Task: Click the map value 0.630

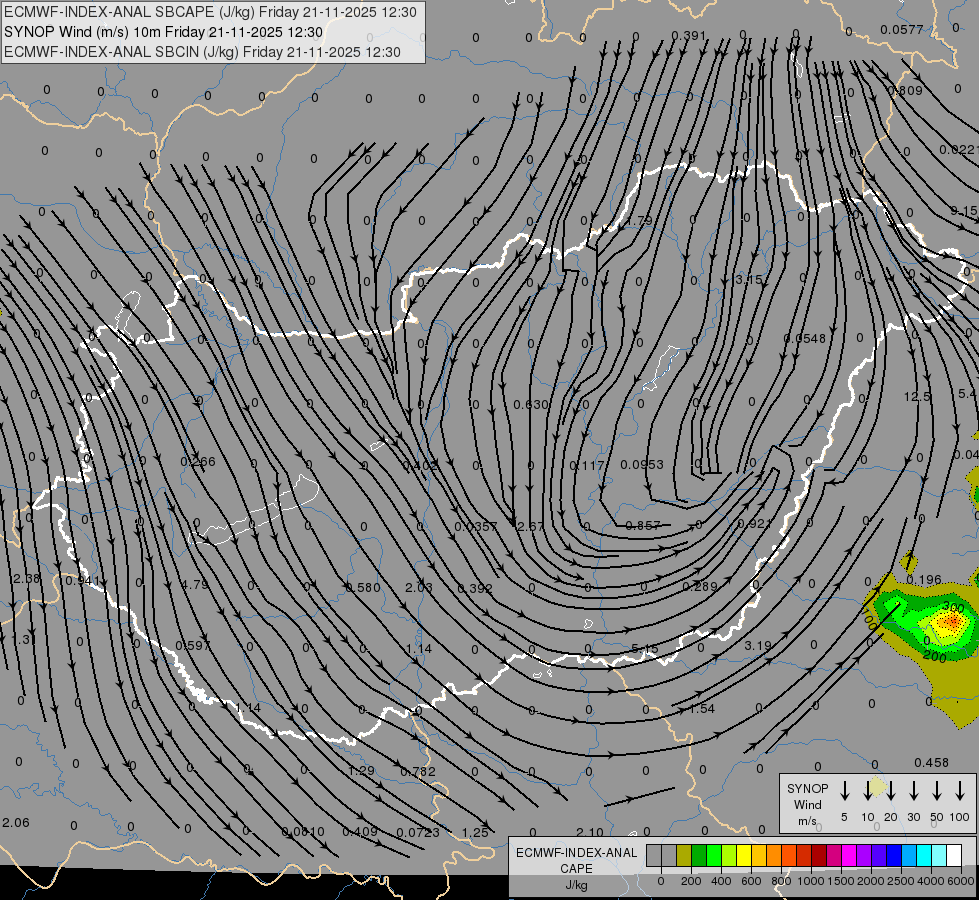Action: (x=531, y=405)
